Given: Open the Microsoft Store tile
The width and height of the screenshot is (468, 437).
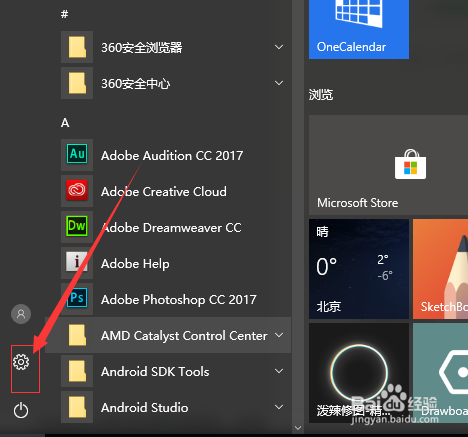Looking at the screenshot, I should click(388, 165).
